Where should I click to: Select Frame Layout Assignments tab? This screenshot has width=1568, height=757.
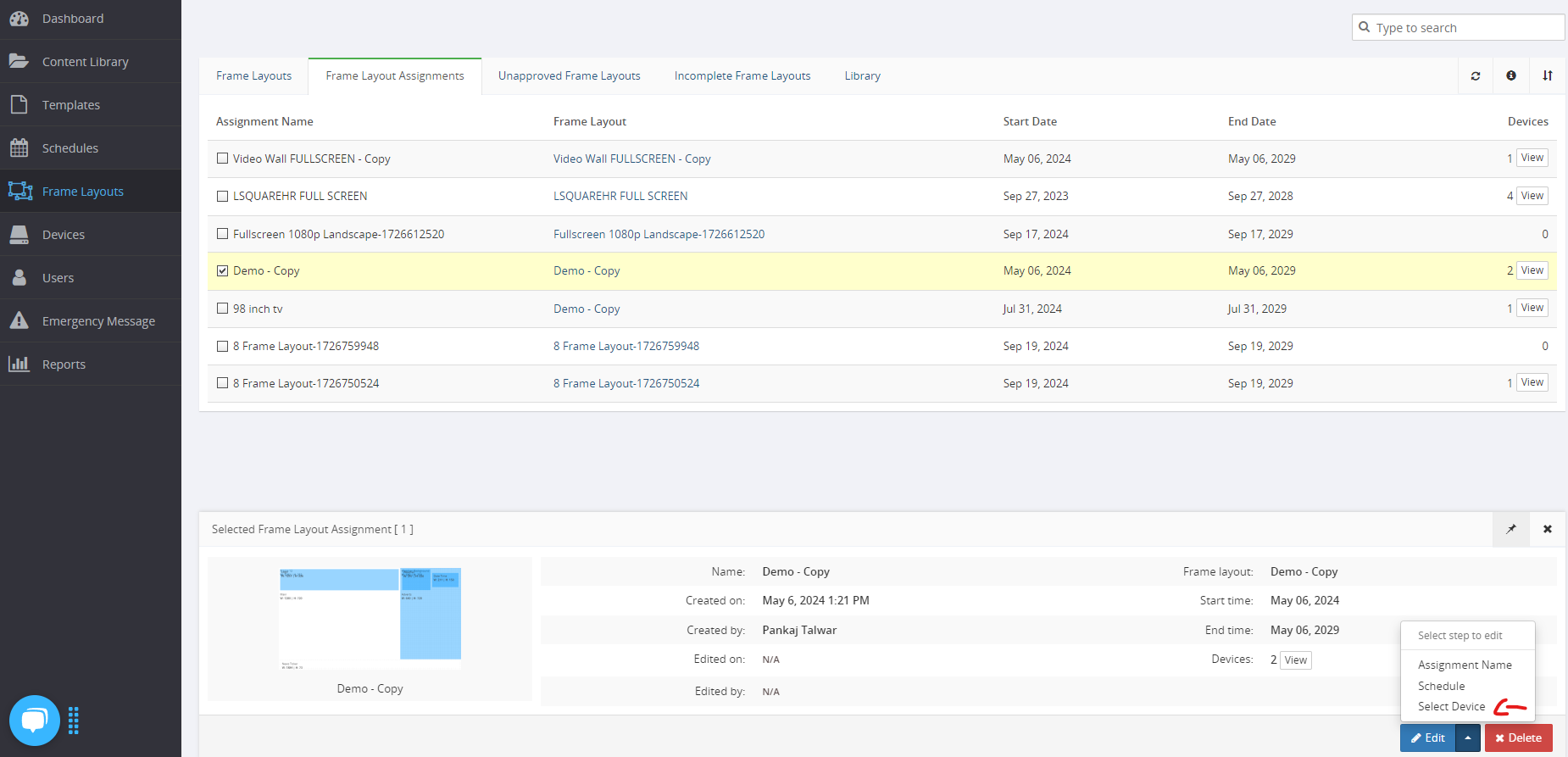click(x=395, y=75)
